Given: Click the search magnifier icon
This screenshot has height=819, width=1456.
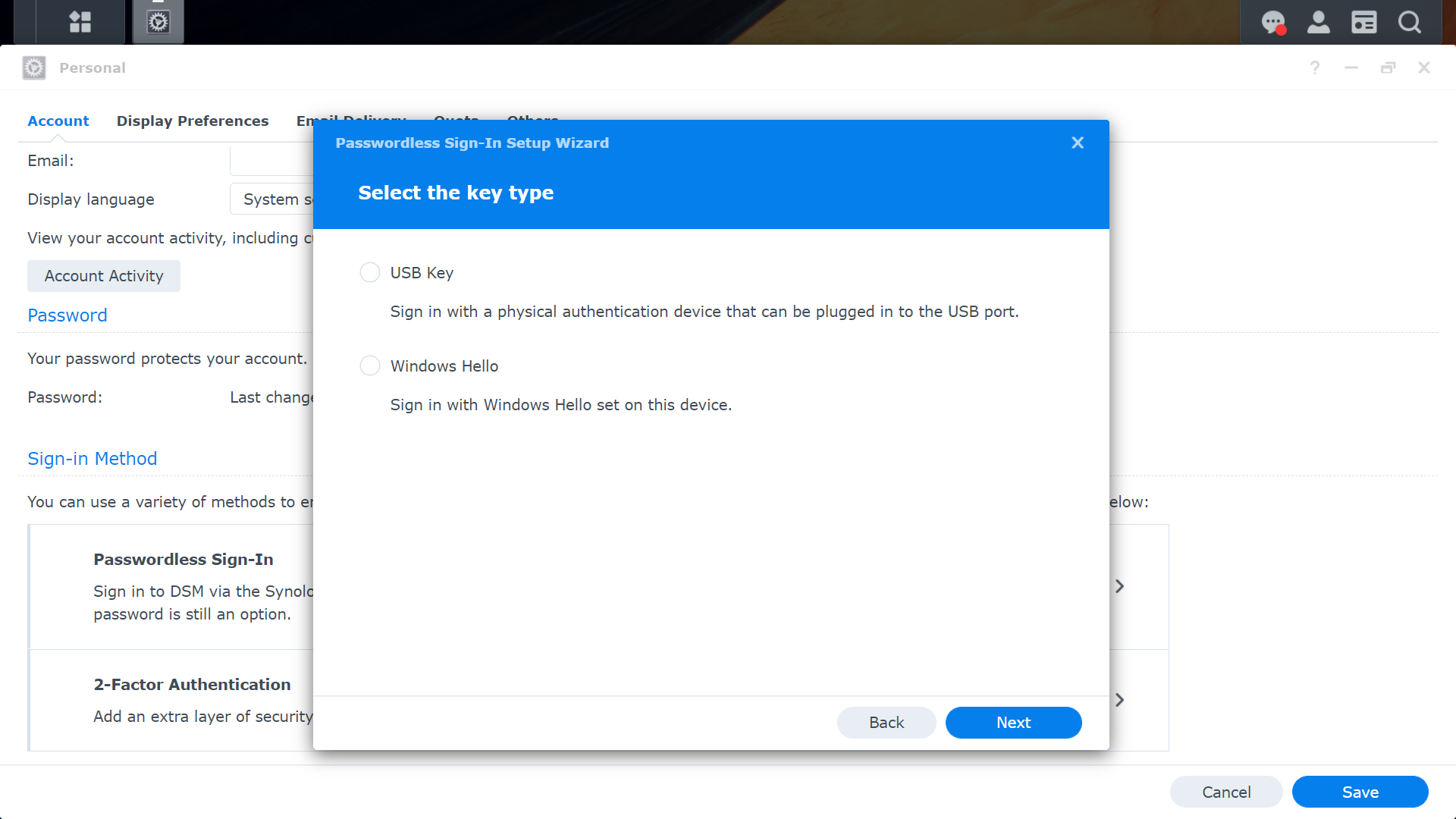Looking at the screenshot, I should 1409,22.
